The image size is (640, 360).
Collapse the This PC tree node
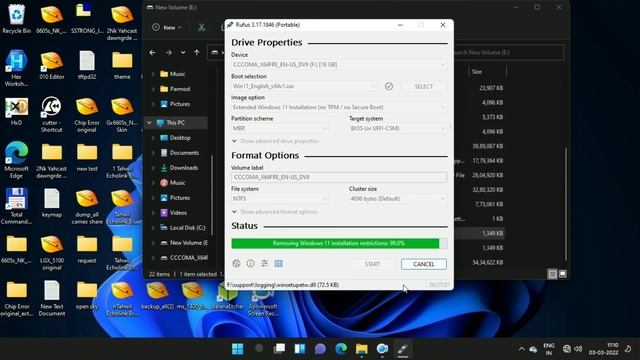150,123
